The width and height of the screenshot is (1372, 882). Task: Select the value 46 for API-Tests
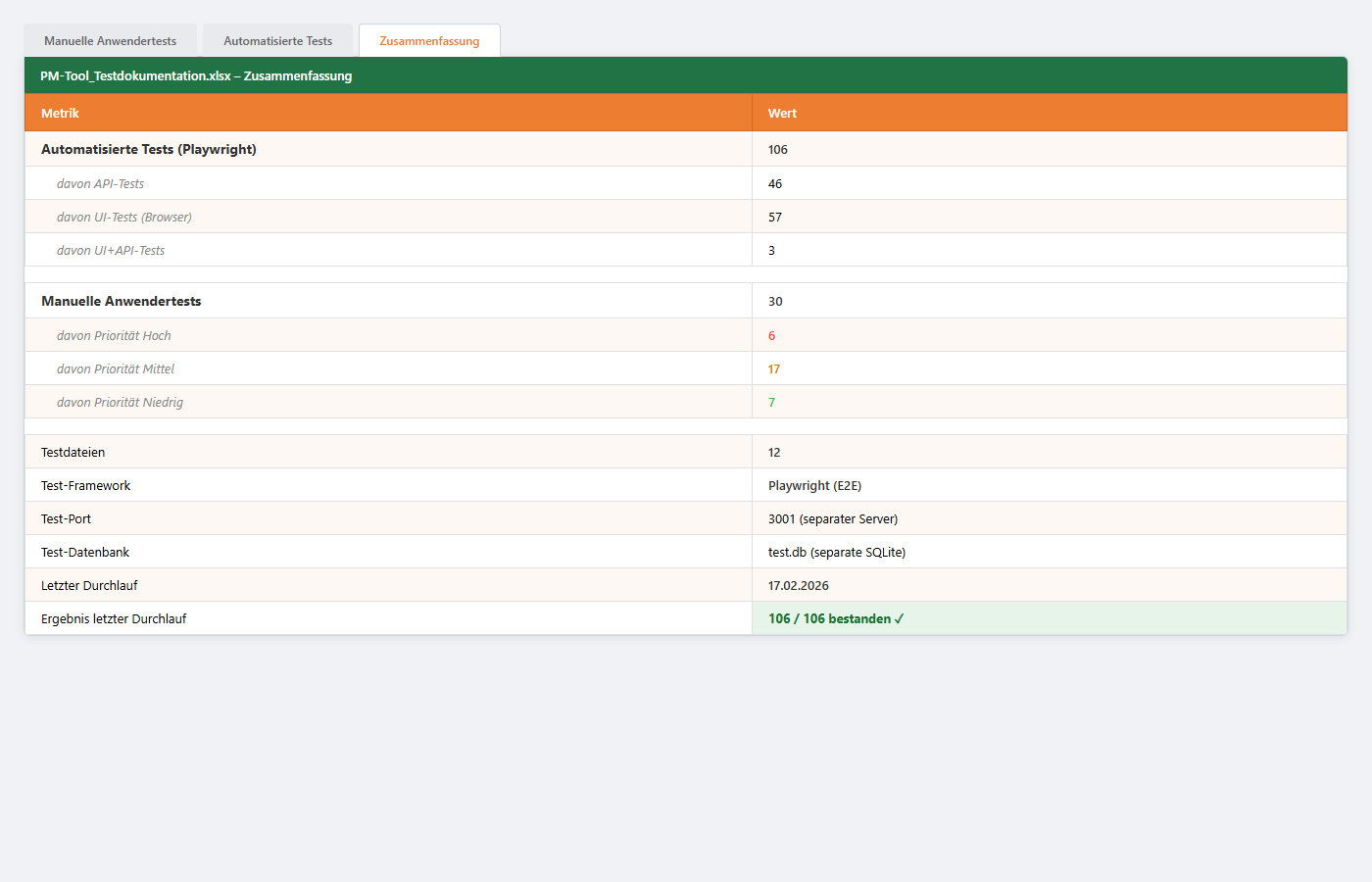775,183
